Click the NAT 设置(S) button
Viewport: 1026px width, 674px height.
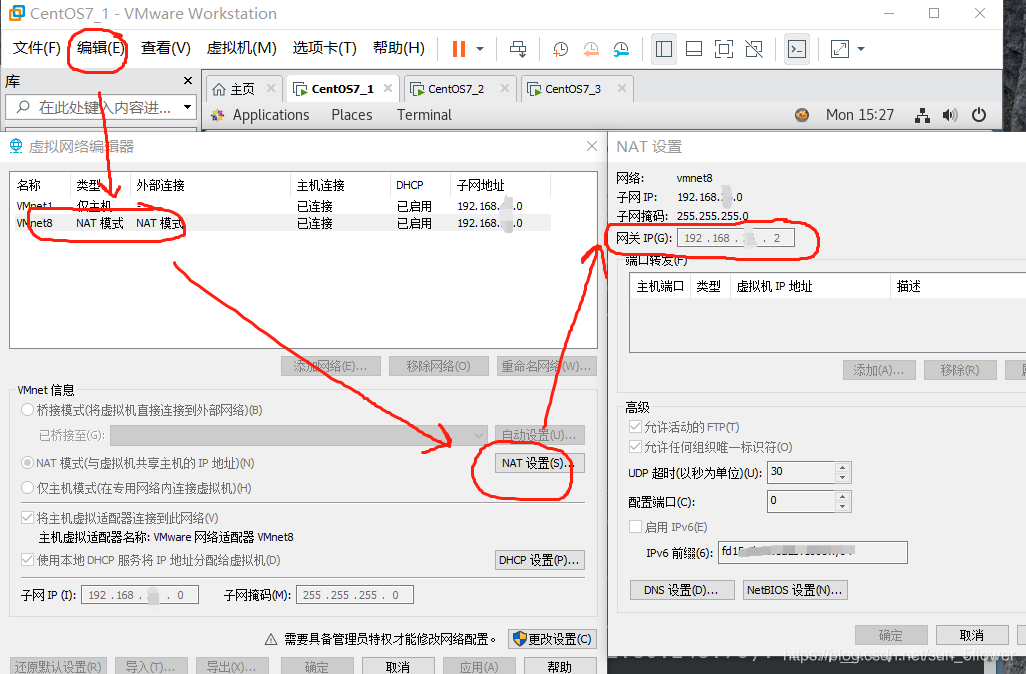[x=539, y=463]
